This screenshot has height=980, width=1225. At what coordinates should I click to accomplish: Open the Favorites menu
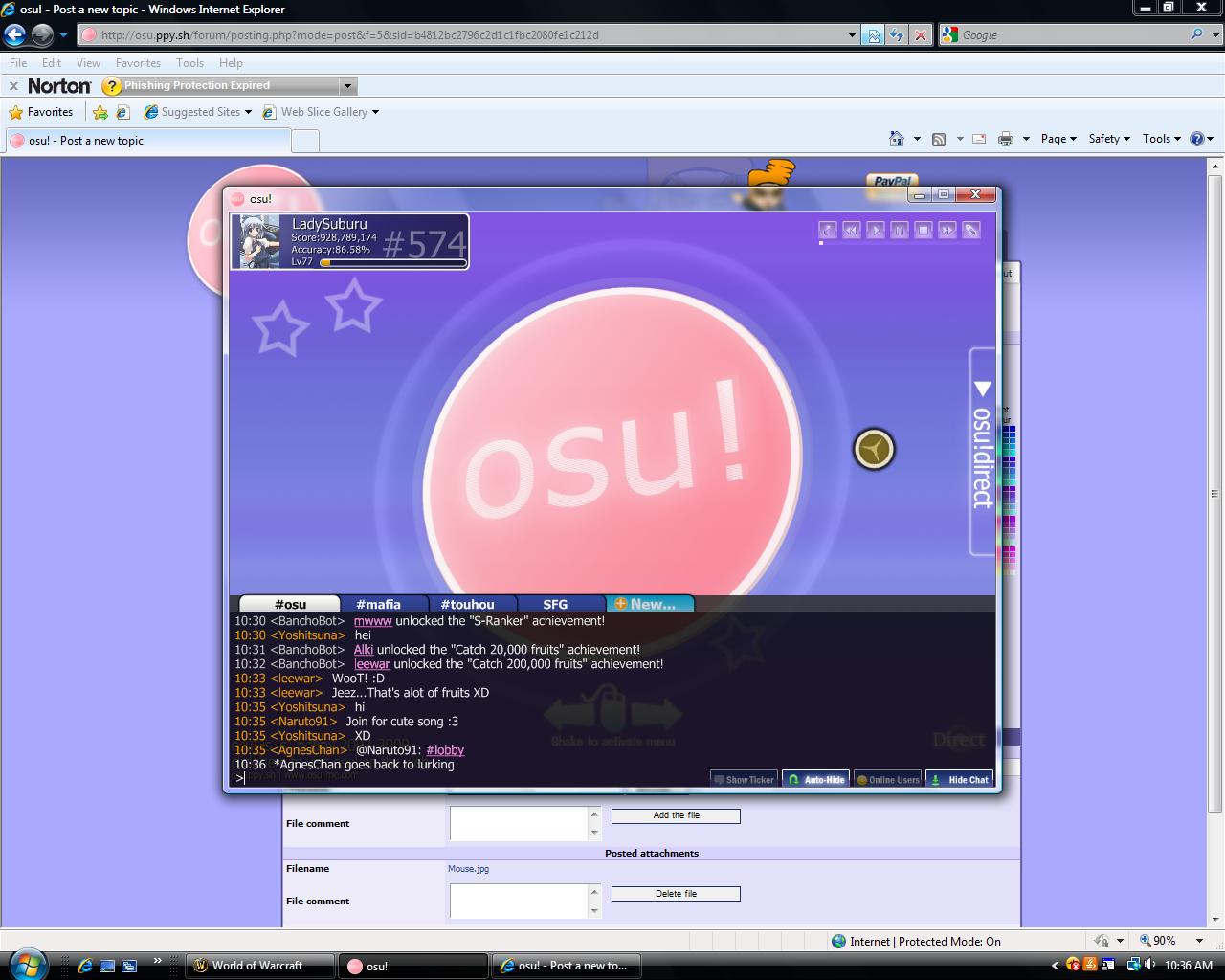click(x=138, y=63)
